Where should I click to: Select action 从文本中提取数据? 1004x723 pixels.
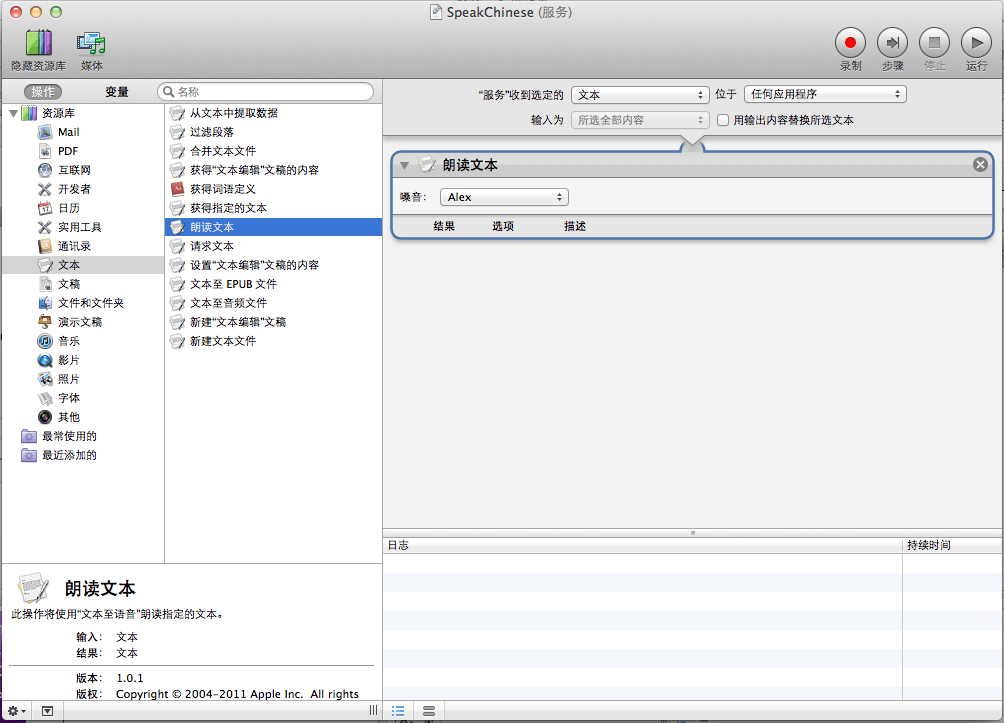point(273,113)
